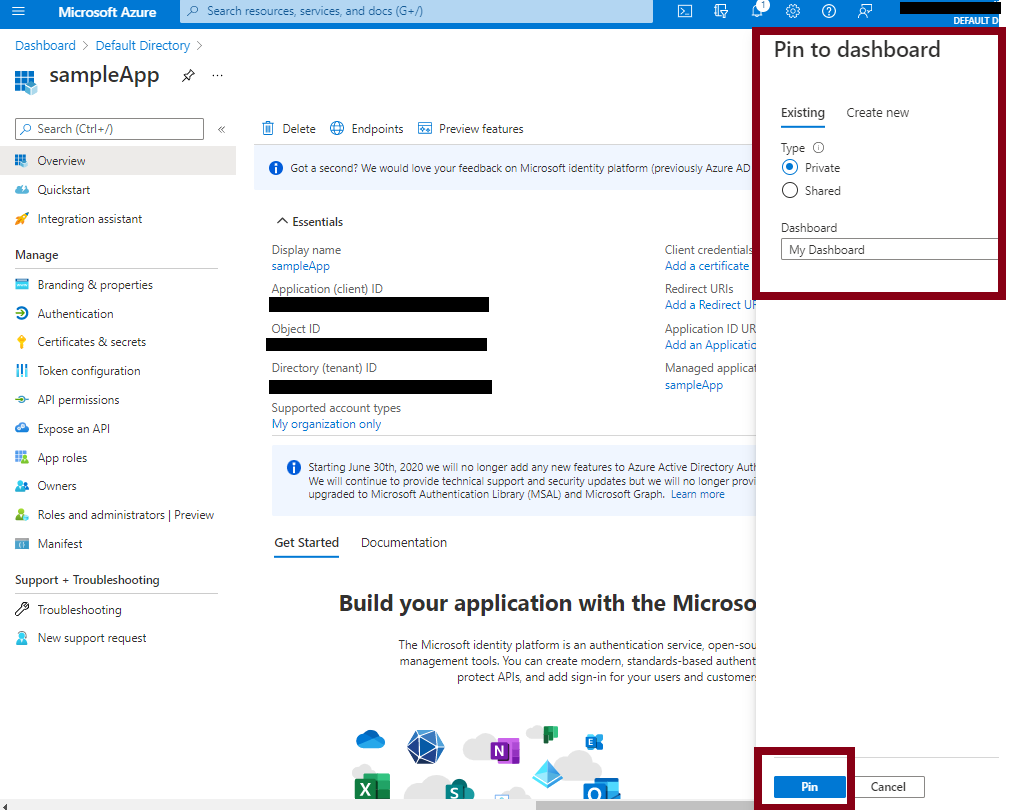Viewport: 1013px width, 810px height.
Task: Open the notifications bell
Action: tap(757, 11)
